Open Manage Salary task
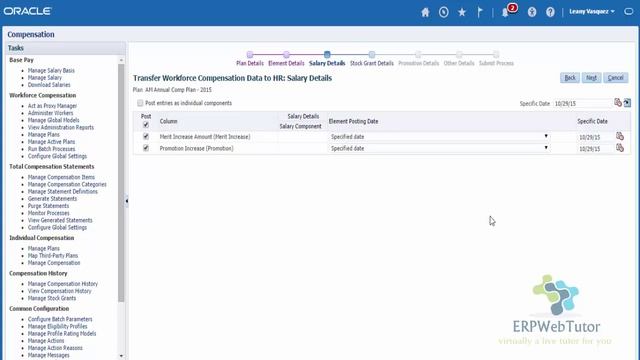640x360 pixels. (x=45, y=78)
